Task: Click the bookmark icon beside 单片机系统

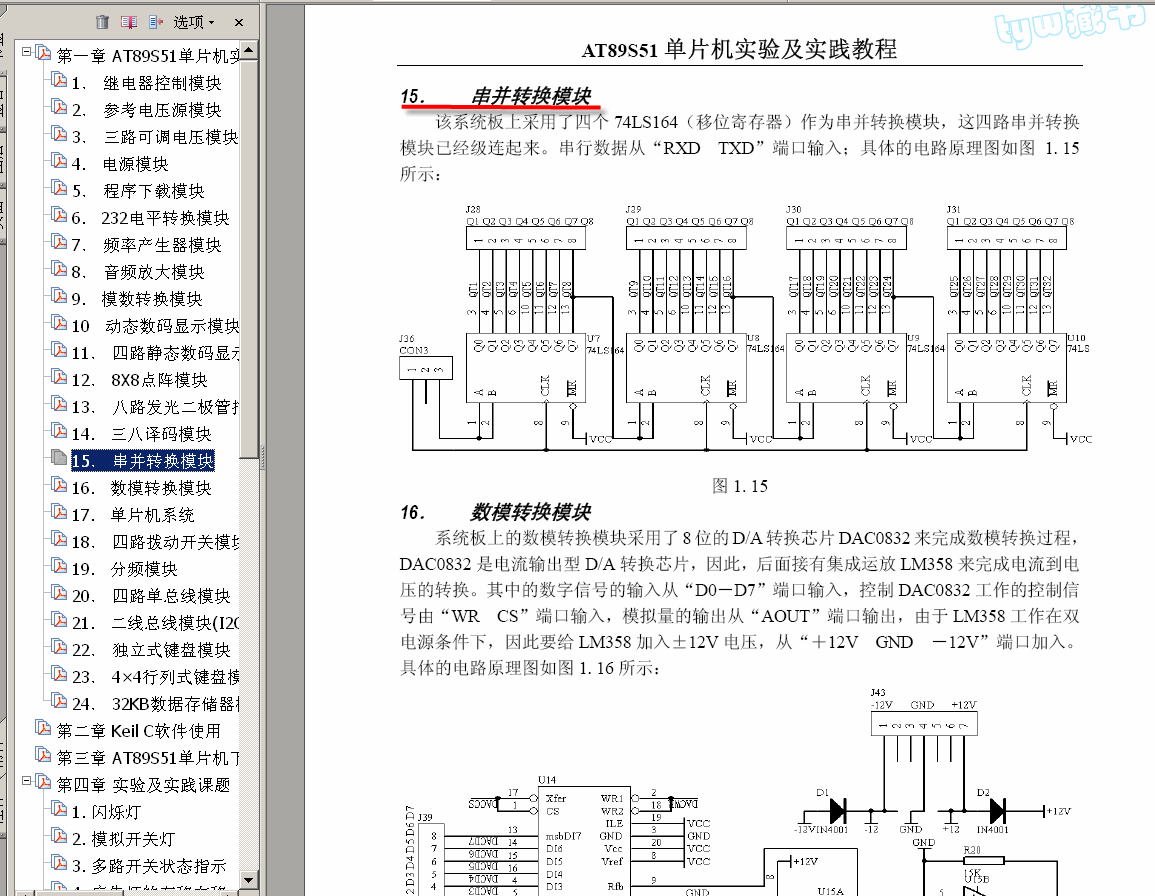Action: 59,512
